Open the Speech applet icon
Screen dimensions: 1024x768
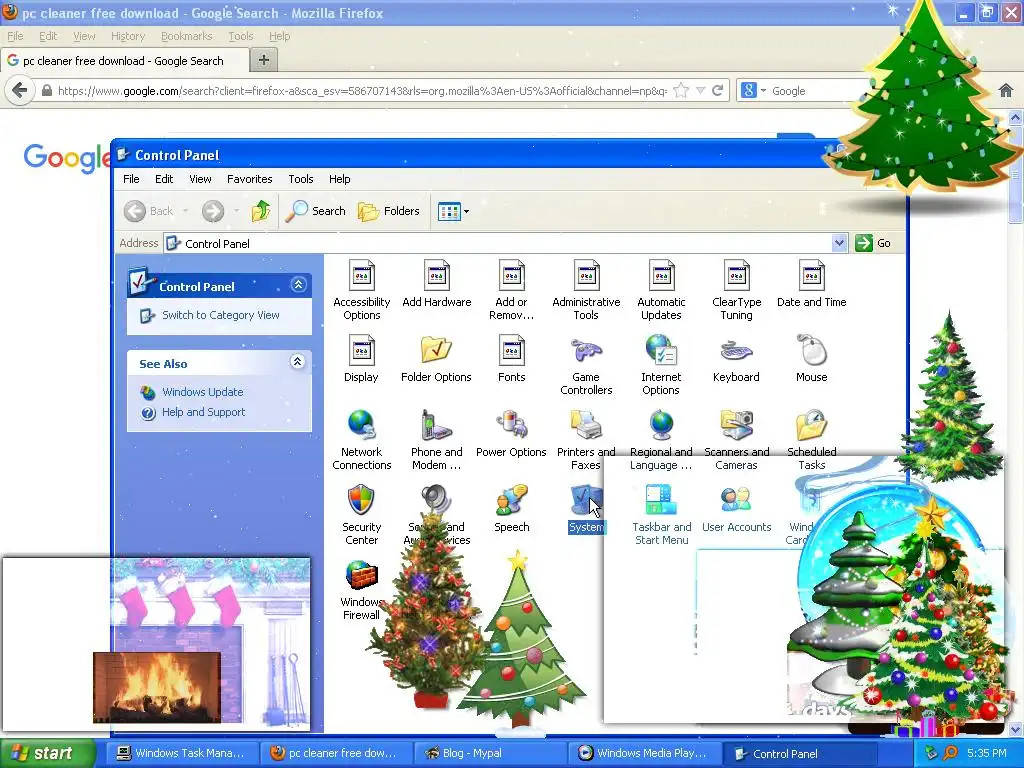click(x=511, y=509)
